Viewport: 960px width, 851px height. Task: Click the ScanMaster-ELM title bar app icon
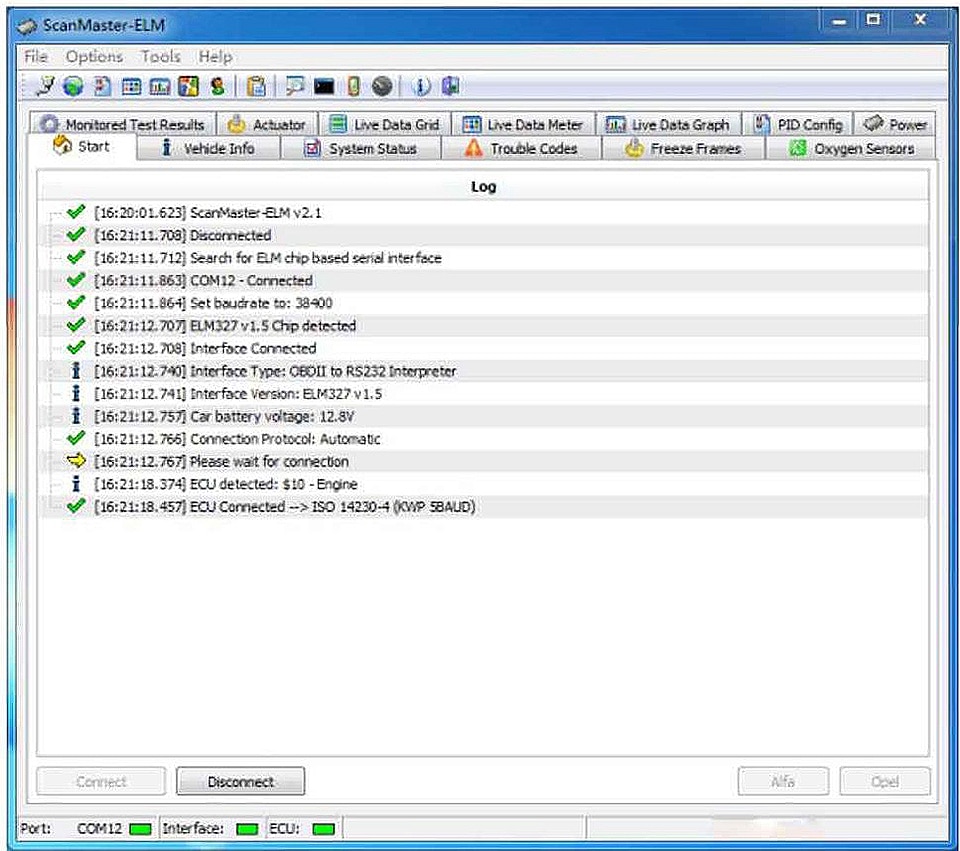pos(27,26)
